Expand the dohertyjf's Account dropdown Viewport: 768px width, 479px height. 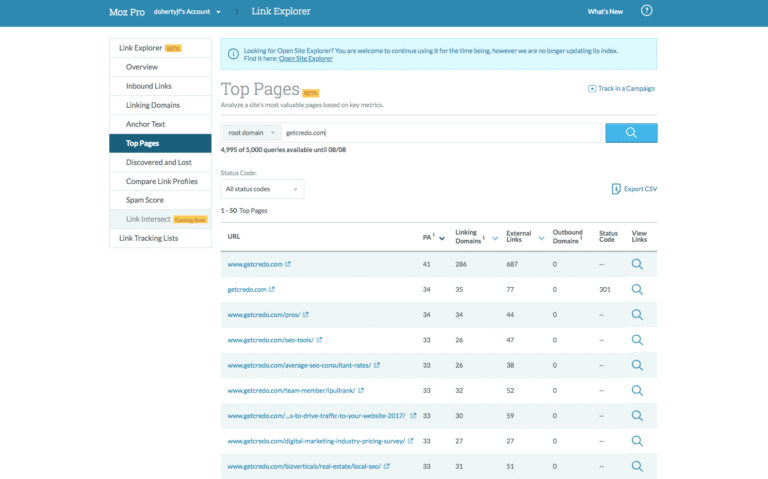tap(187, 12)
